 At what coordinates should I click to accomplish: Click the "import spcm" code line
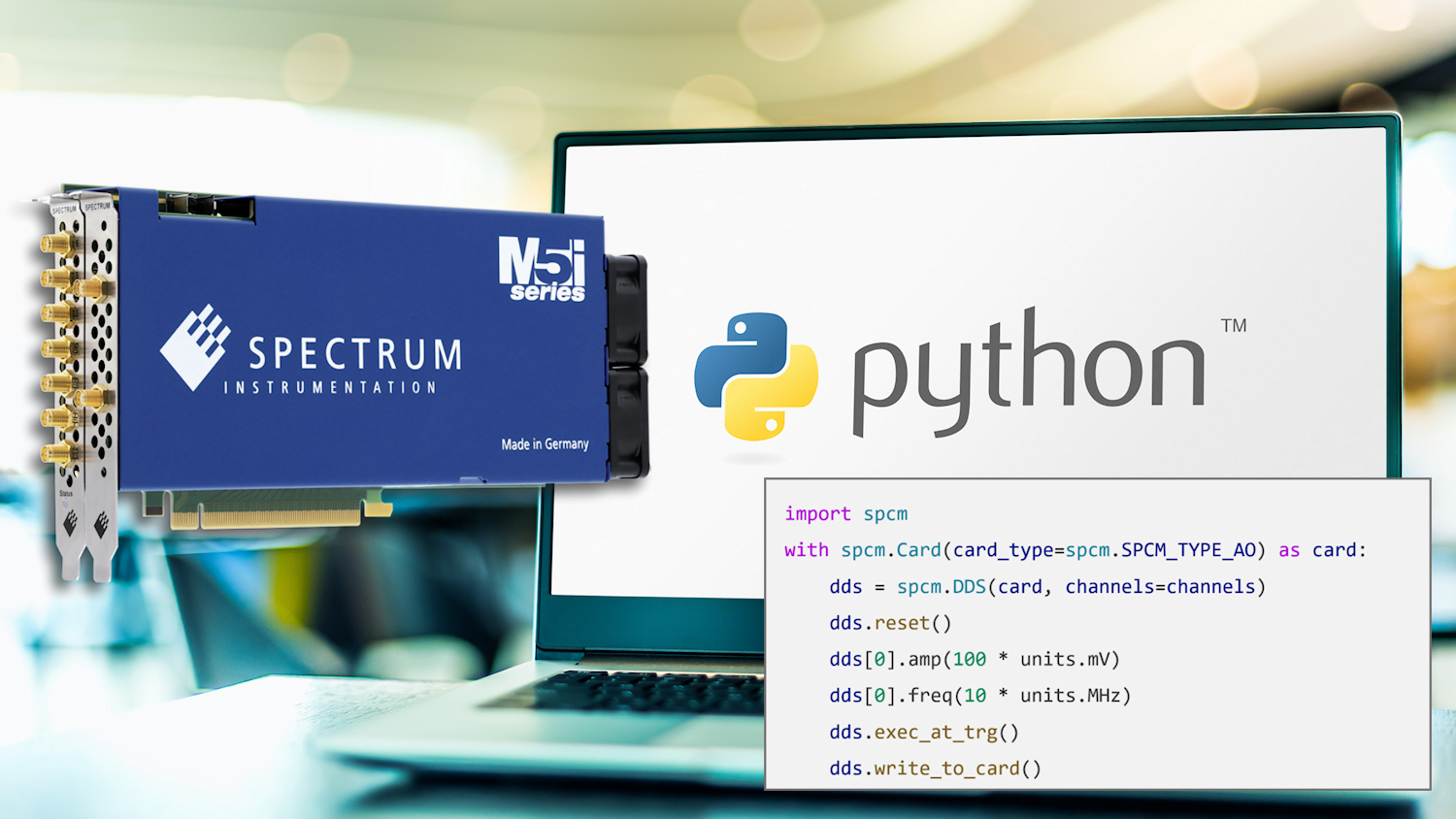pyautogui.click(x=846, y=513)
